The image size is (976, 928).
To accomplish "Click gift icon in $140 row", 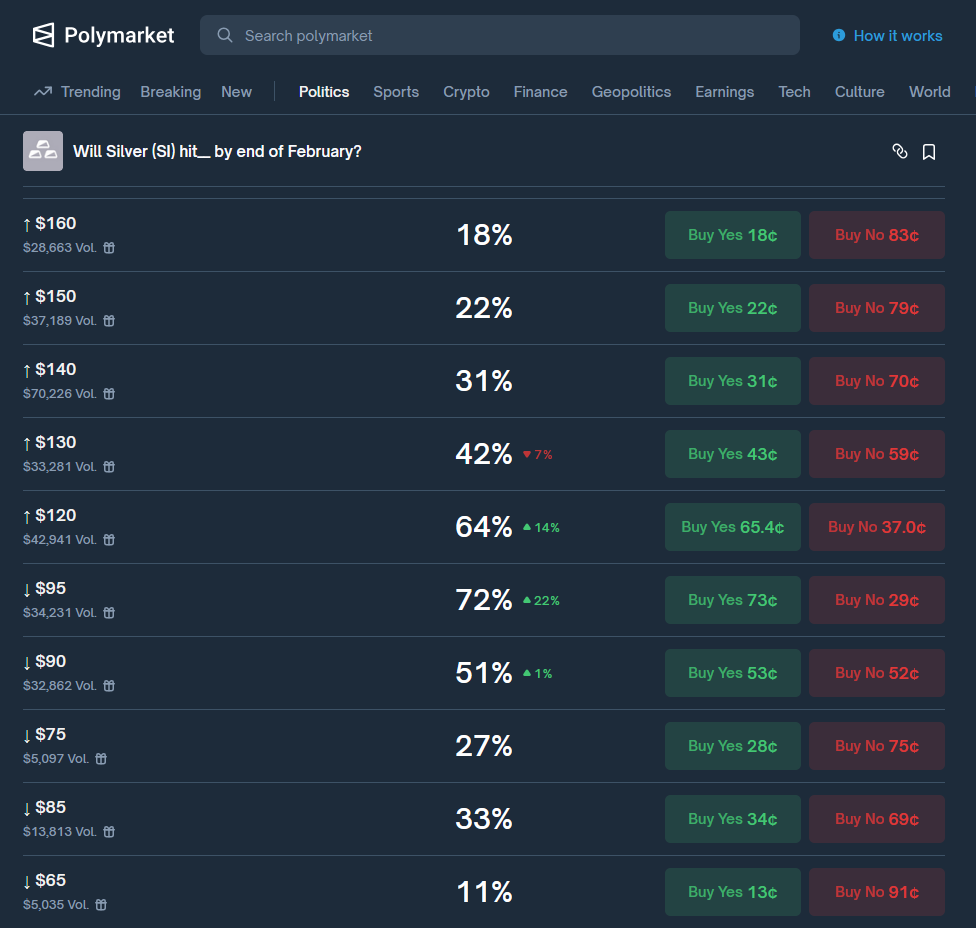I will 109,393.
